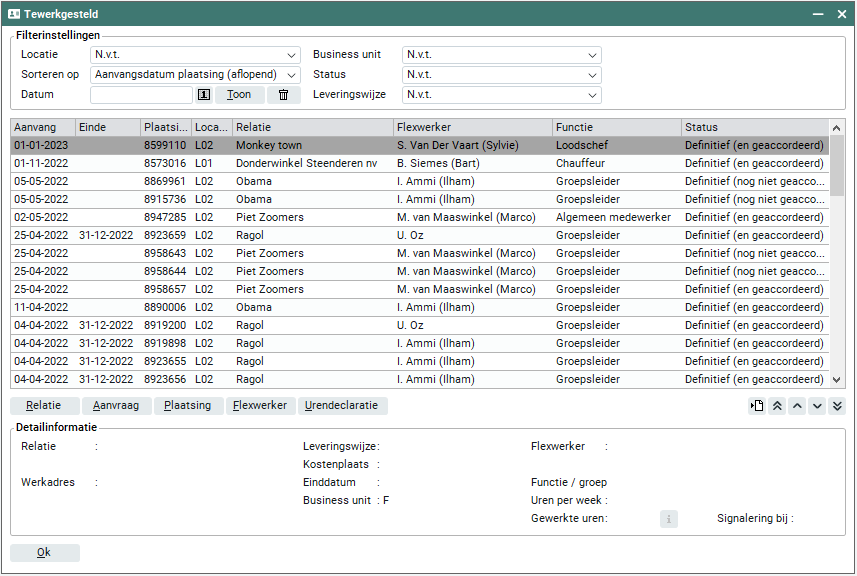Go to previous record with up arrow
The width and height of the screenshot is (857, 576).
797,406
